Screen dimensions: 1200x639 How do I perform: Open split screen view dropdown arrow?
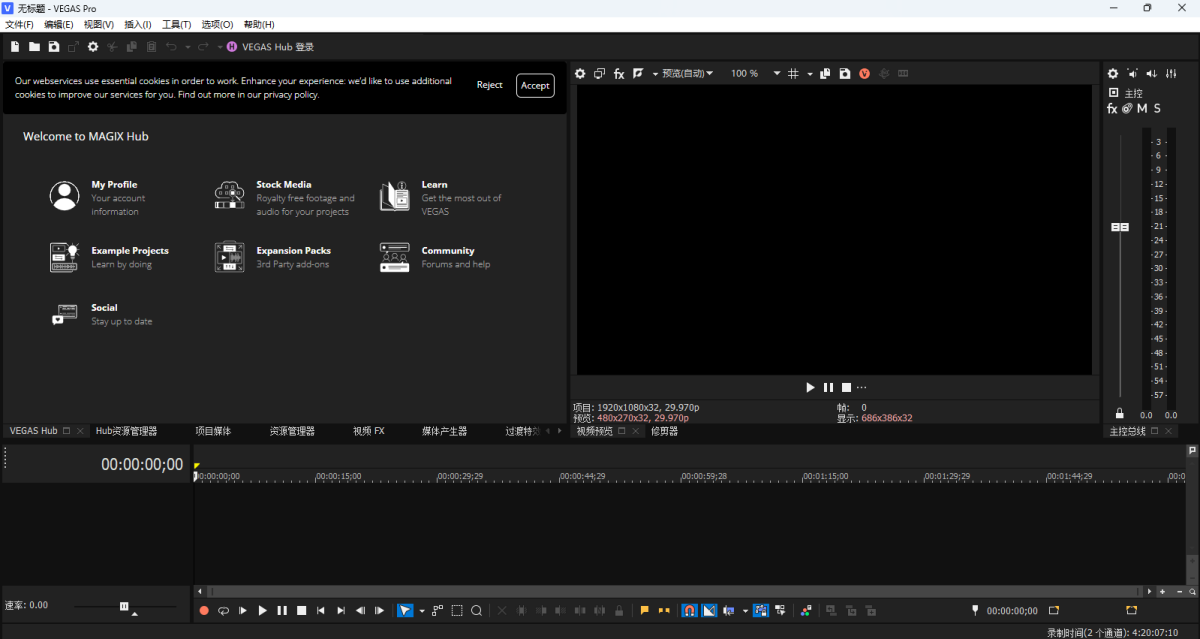click(x=655, y=74)
